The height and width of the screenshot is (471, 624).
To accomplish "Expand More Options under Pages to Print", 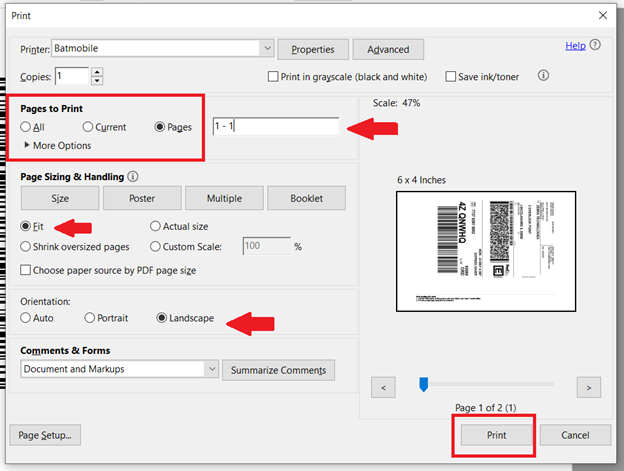I will point(27,146).
